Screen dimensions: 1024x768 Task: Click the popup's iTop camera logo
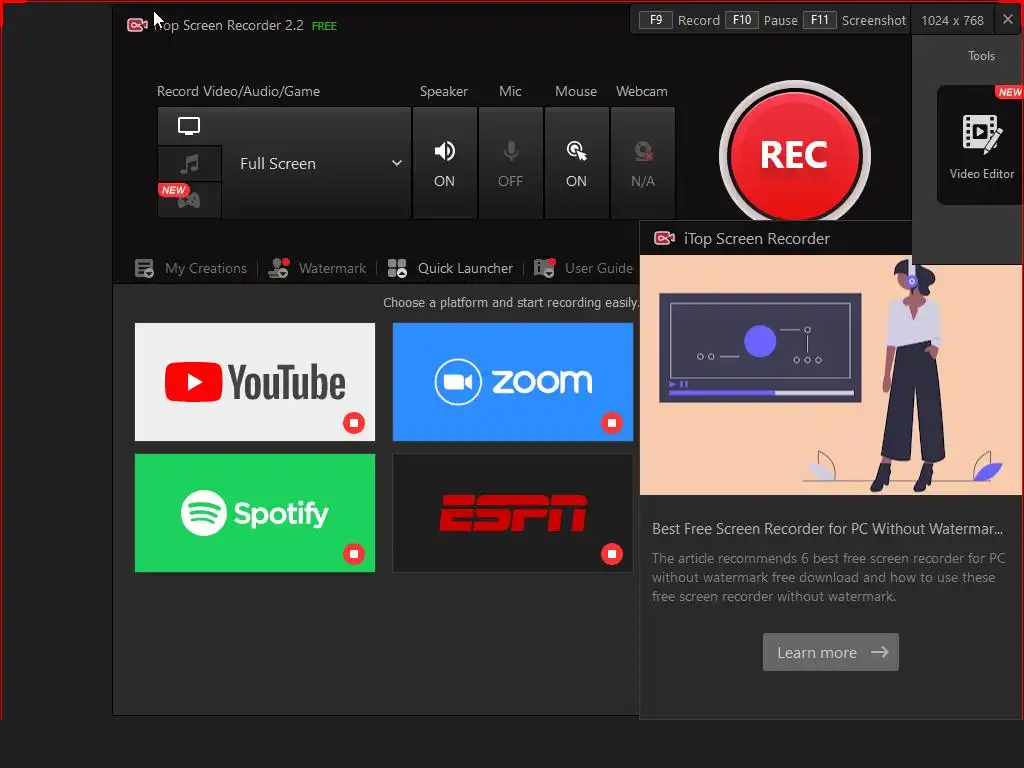tap(664, 238)
